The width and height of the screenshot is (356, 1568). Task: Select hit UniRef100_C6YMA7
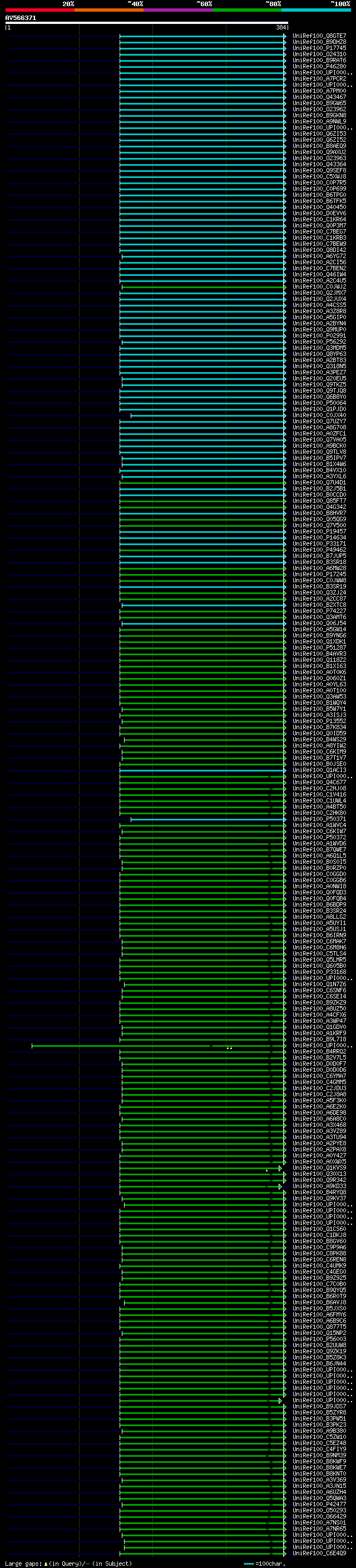pos(319,1076)
